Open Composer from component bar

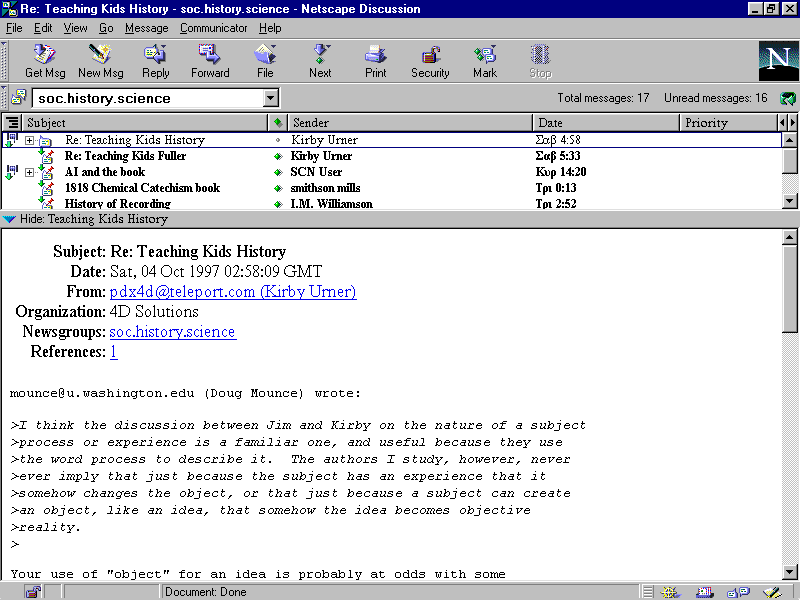click(772, 592)
